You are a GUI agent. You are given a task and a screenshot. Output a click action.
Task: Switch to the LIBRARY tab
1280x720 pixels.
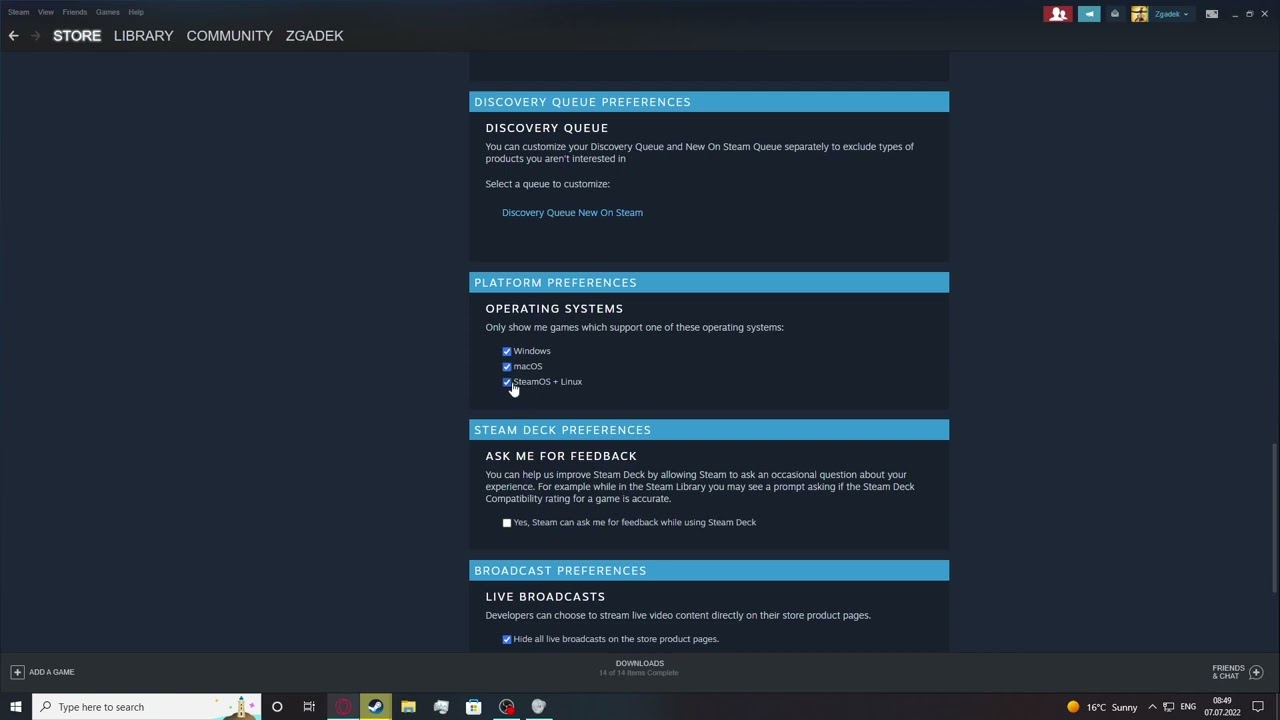(x=143, y=36)
